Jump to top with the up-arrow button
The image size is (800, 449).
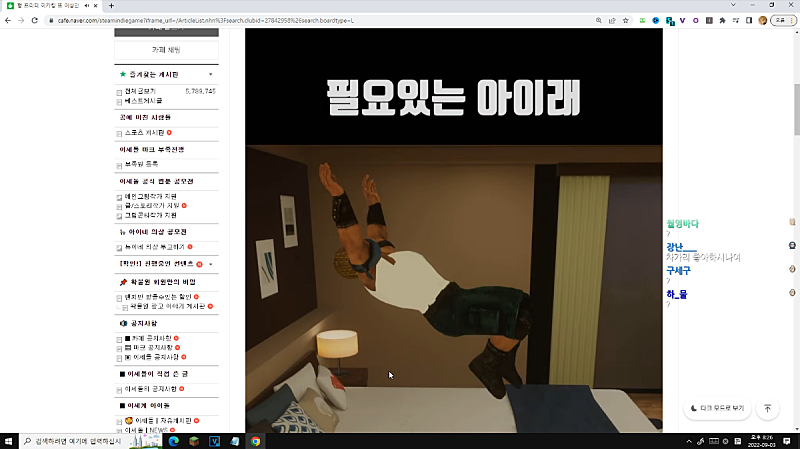tap(767, 409)
